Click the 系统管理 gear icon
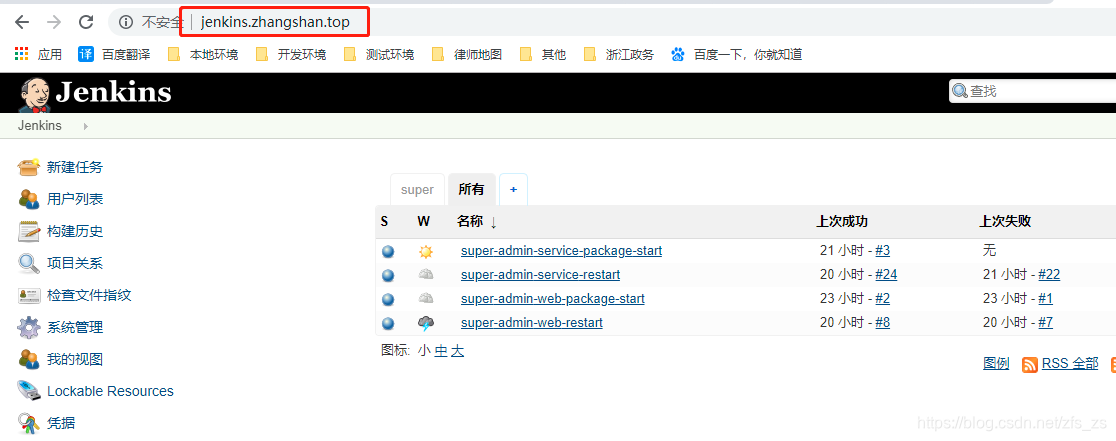The width and height of the screenshot is (1116, 441). pyautogui.click(x=29, y=327)
